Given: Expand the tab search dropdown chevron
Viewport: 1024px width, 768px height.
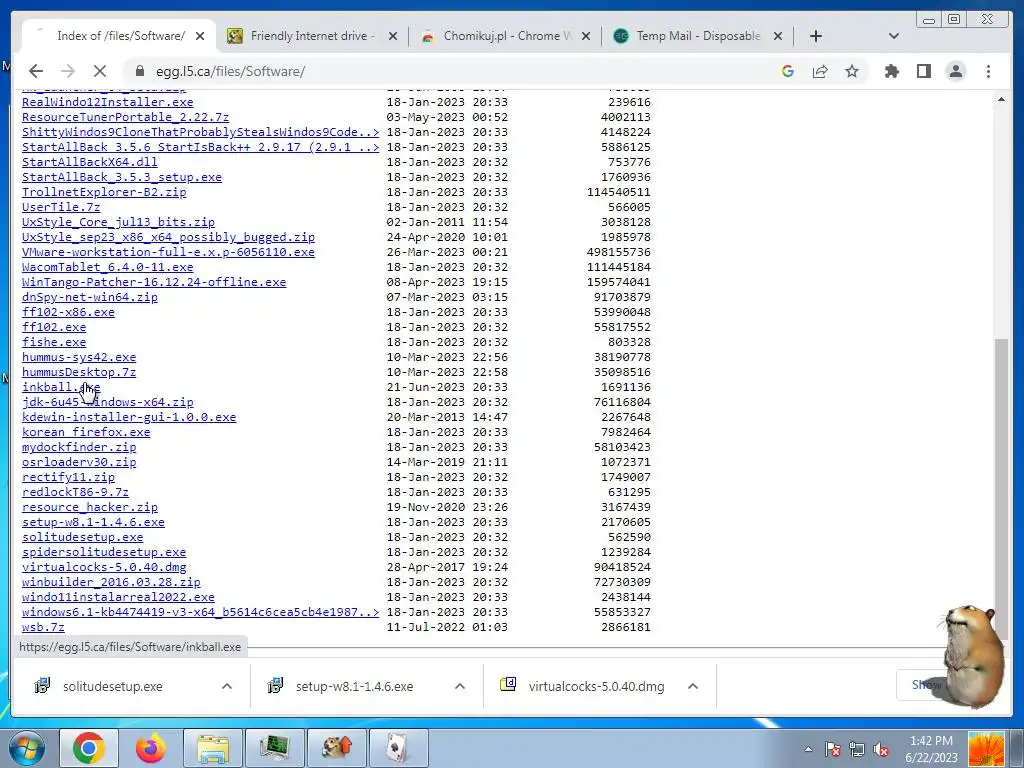Looking at the screenshot, I should pos(894,36).
